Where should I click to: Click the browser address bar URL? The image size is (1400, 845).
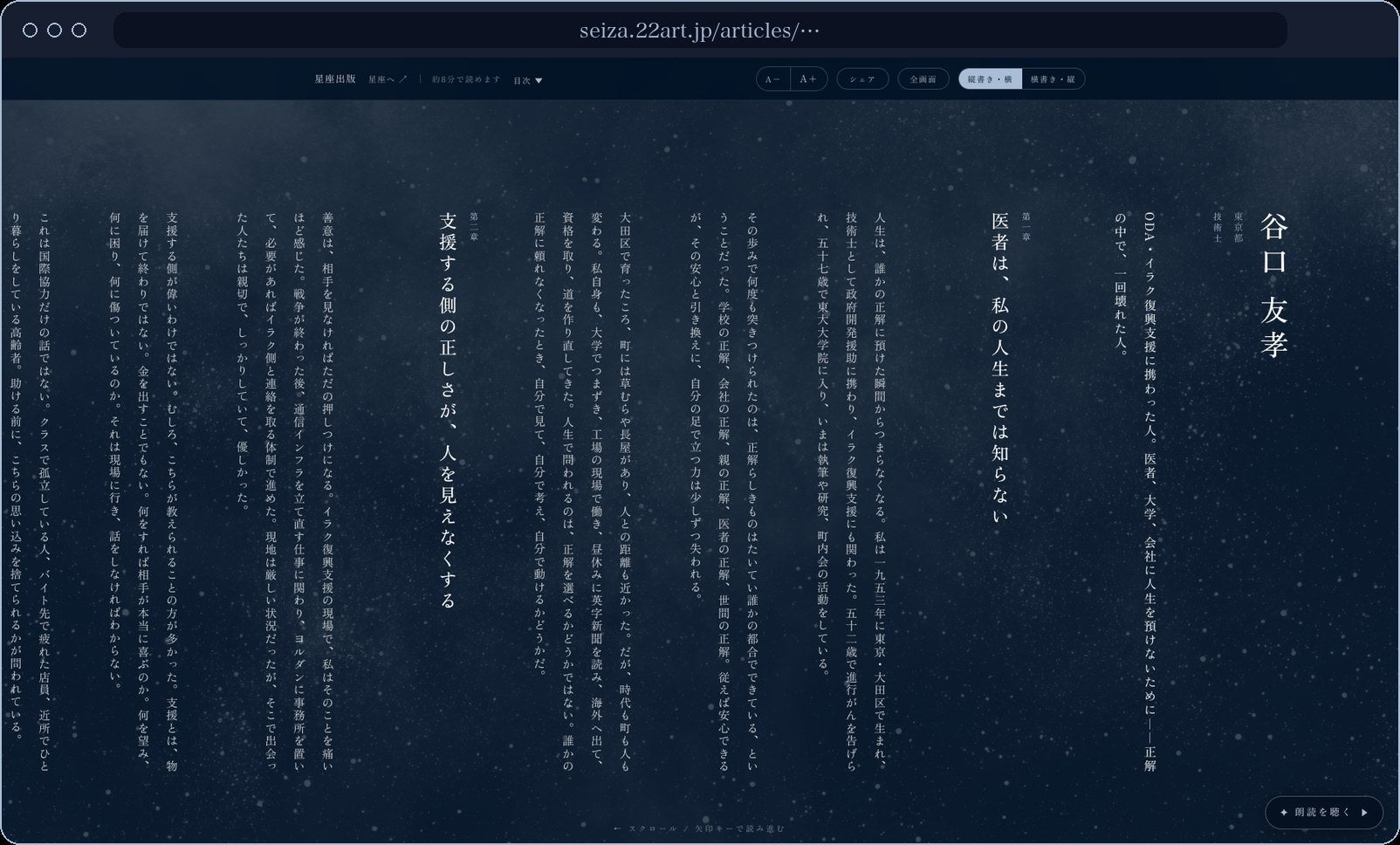700,31
